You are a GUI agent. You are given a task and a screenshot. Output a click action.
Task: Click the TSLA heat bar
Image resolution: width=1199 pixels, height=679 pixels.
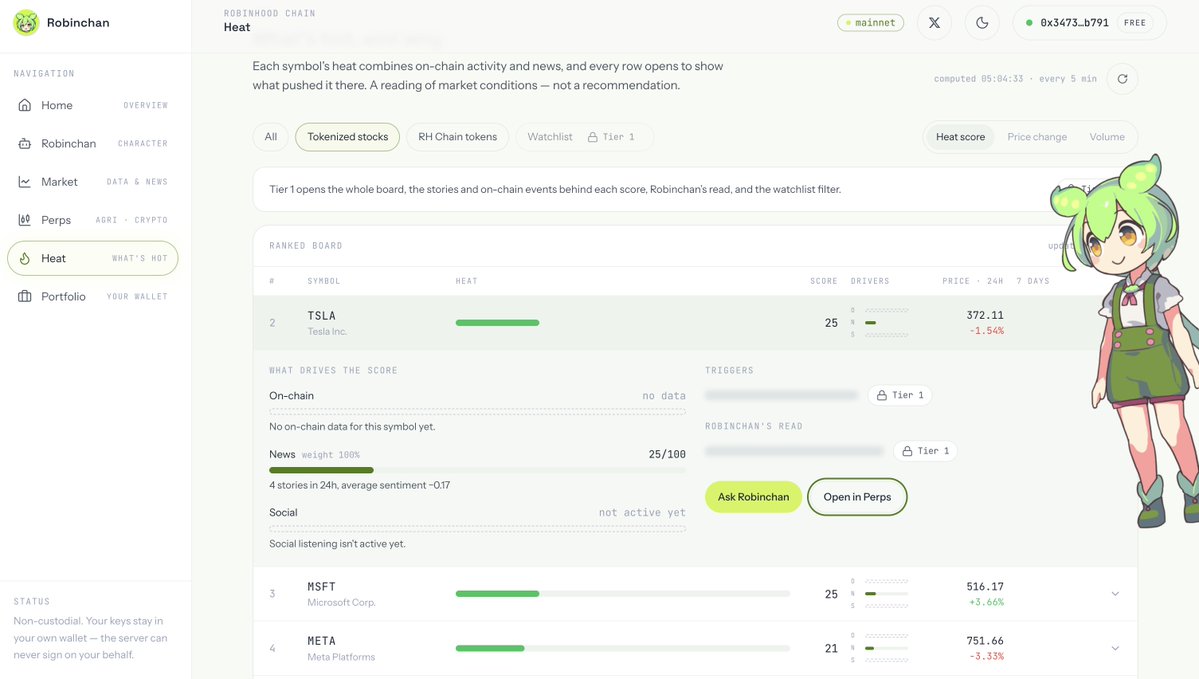[497, 323]
